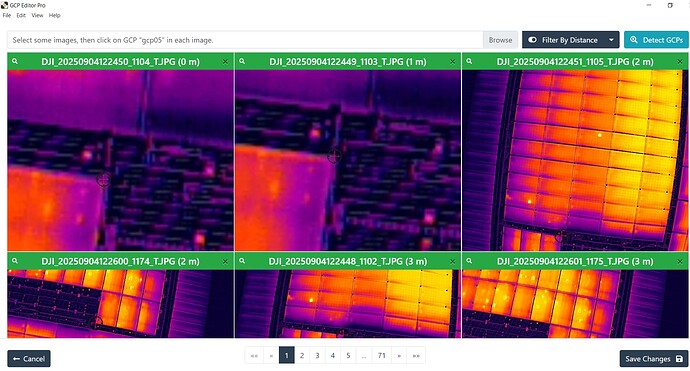Screen dimensions: 690x371
Task: Go to page 4
Action: (x=333, y=355)
